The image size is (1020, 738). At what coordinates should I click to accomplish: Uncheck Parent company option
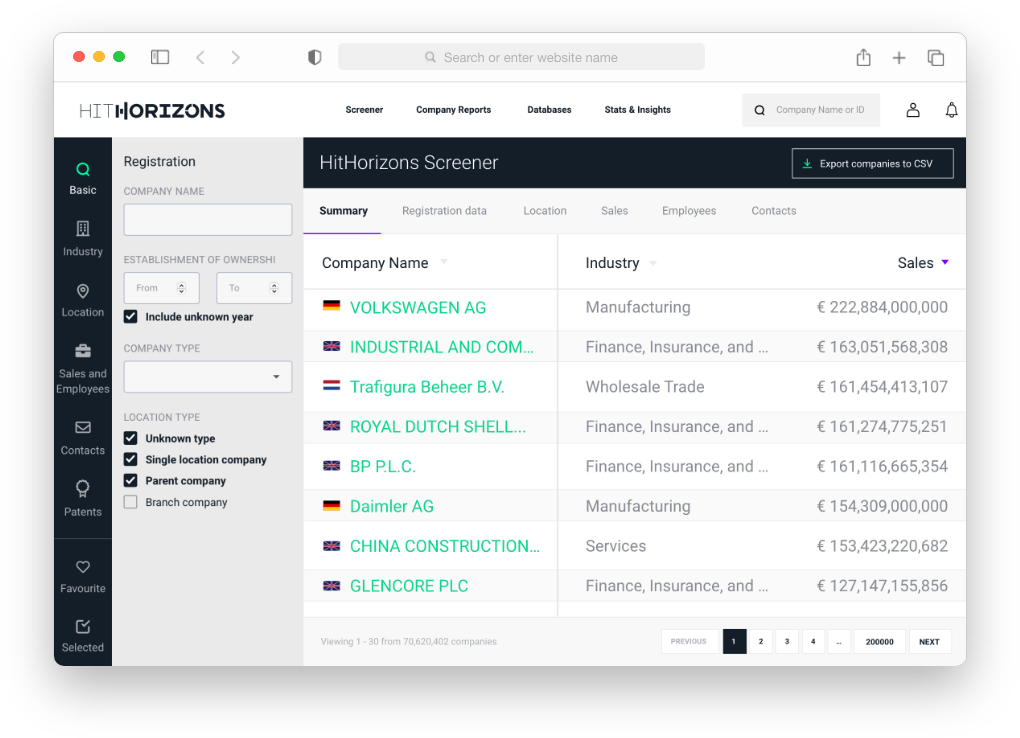pos(131,480)
